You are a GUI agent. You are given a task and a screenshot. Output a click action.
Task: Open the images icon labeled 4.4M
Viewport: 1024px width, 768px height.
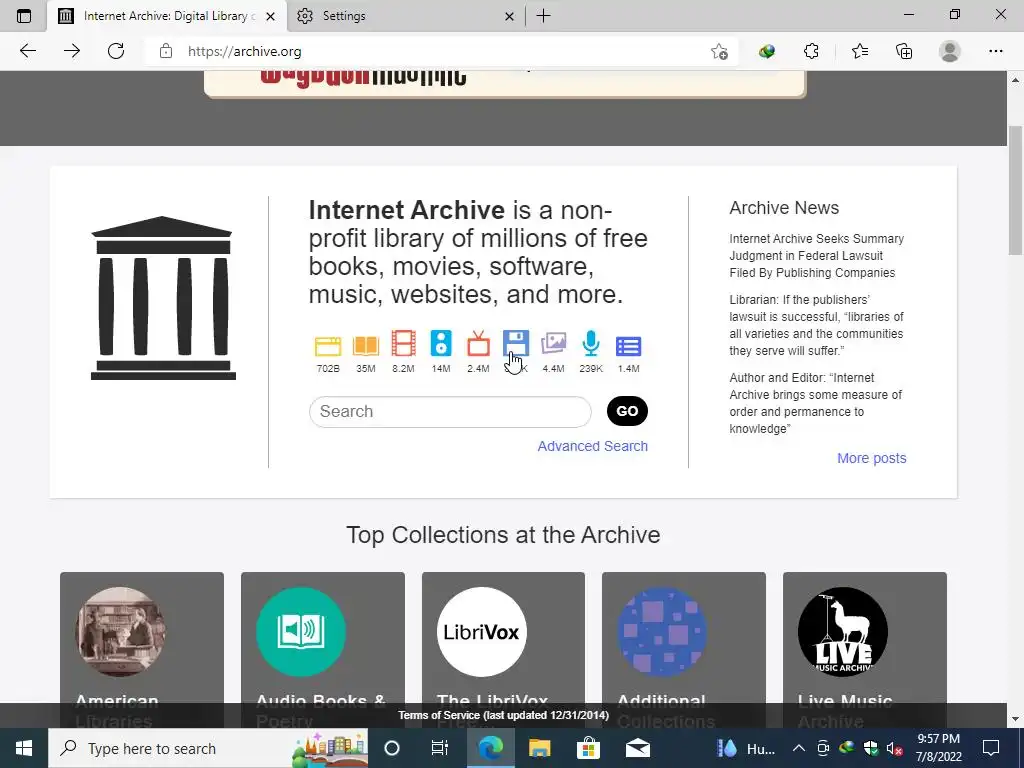(553, 344)
